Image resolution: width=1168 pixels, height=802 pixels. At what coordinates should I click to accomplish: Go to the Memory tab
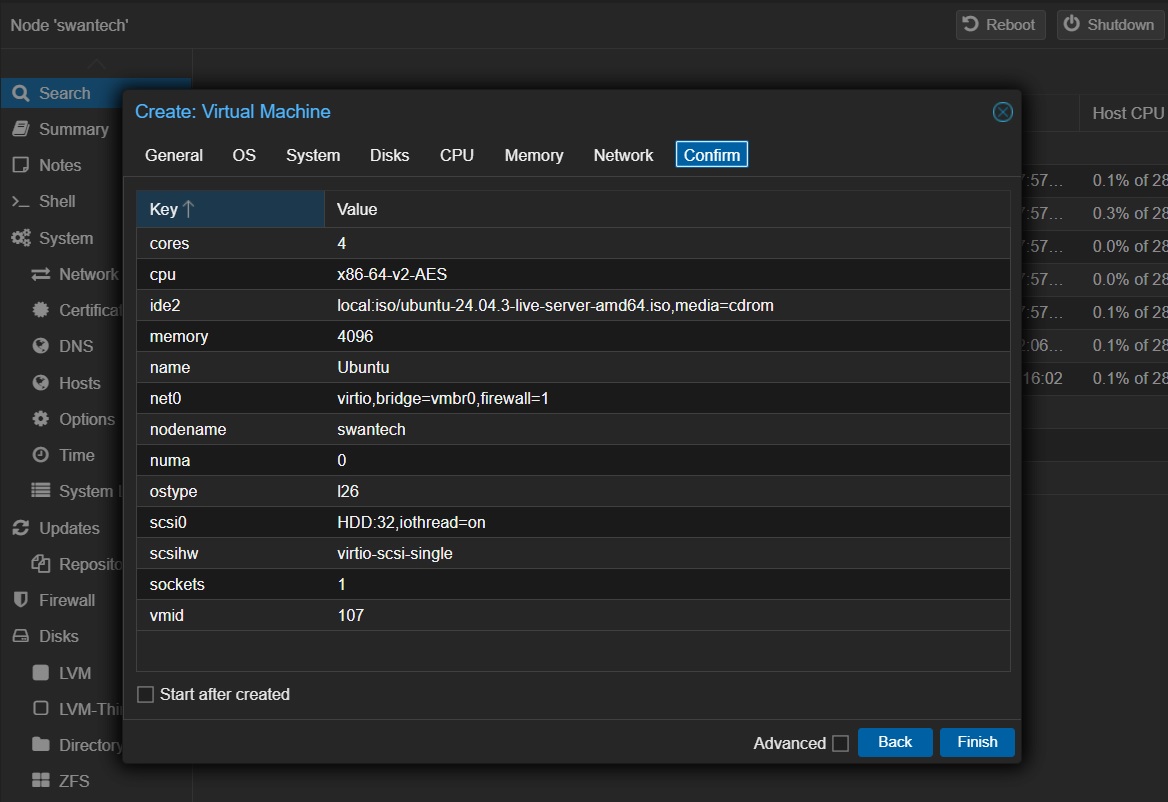pos(534,155)
